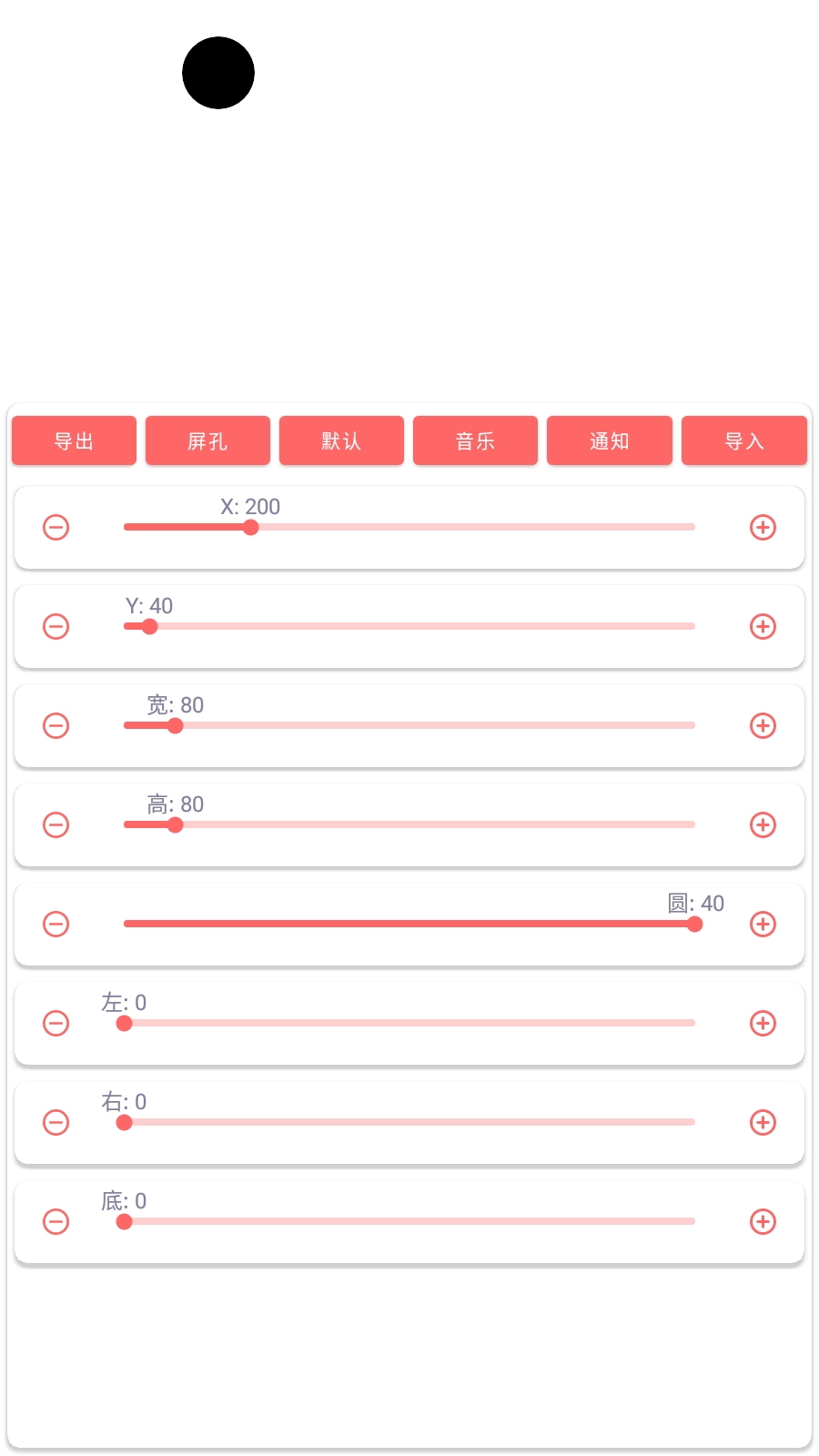This screenshot has width=819, height=1456.
Task: Reduce 圆 corner radius with minus icon
Action: click(56, 925)
